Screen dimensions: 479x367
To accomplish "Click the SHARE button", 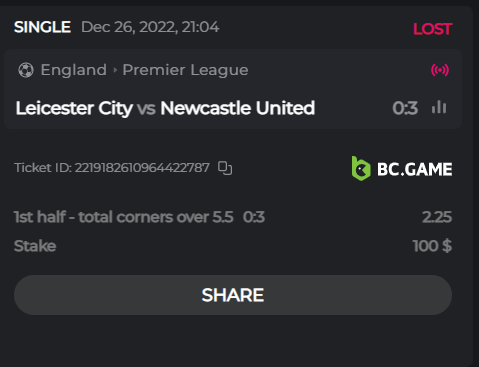I will click(233, 295).
